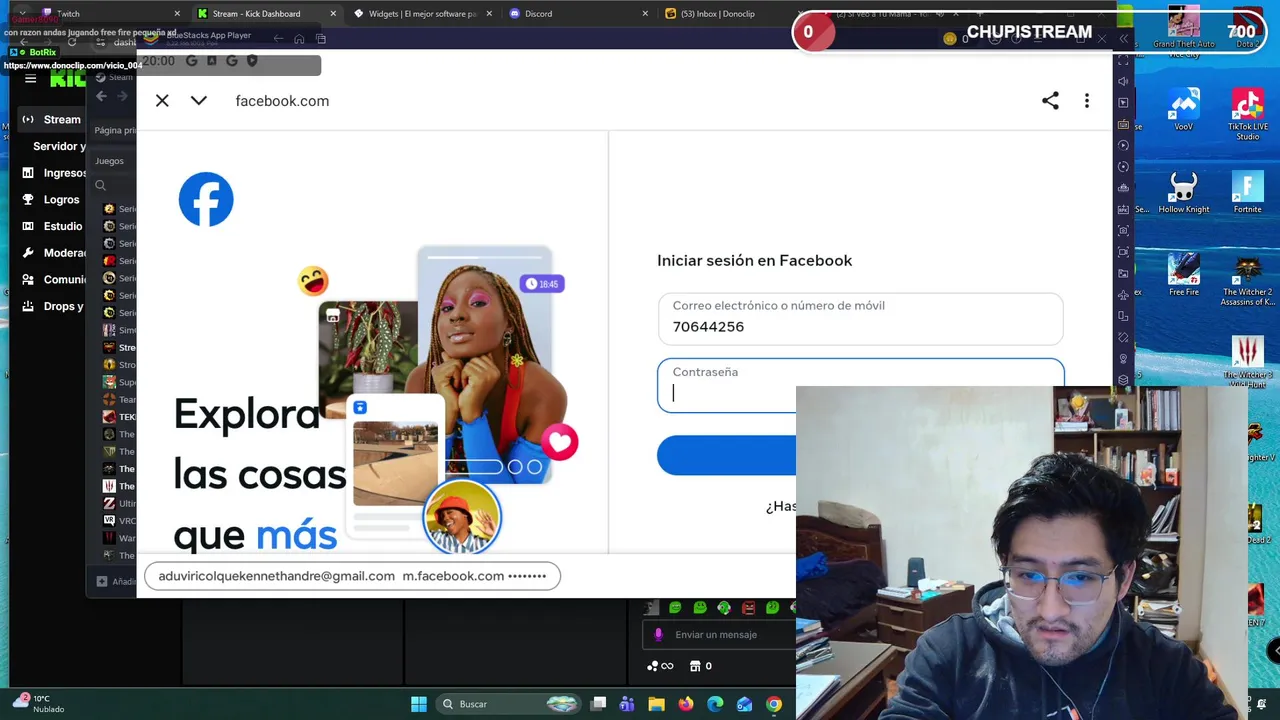Focus the email or mobile number field
This screenshot has height=720, width=1280.
pyautogui.click(x=860, y=319)
